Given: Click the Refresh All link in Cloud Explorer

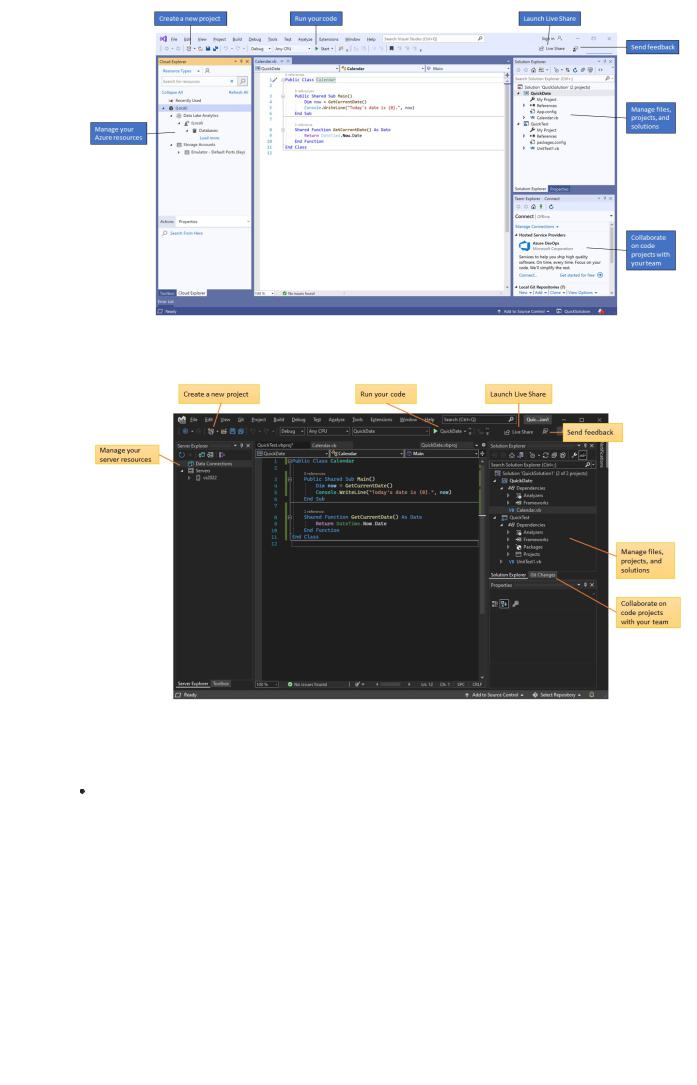Looking at the screenshot, I should (x=238, y=92).
